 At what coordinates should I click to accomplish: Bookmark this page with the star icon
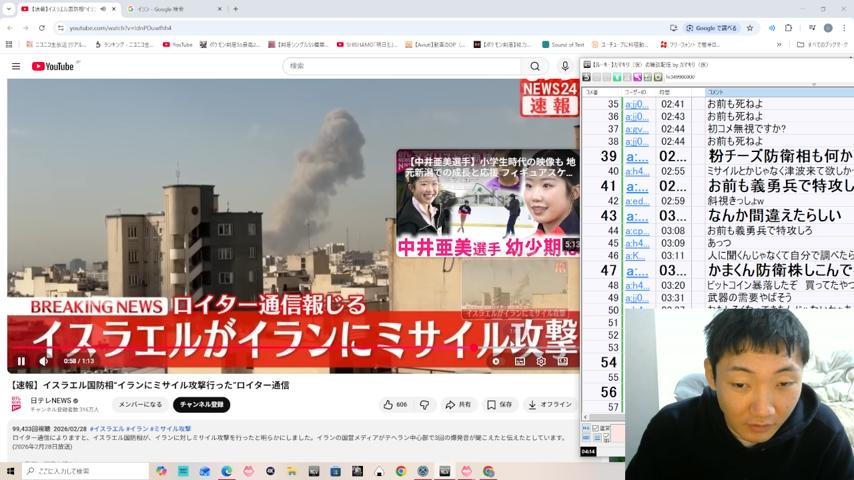[x=750, y=28]
